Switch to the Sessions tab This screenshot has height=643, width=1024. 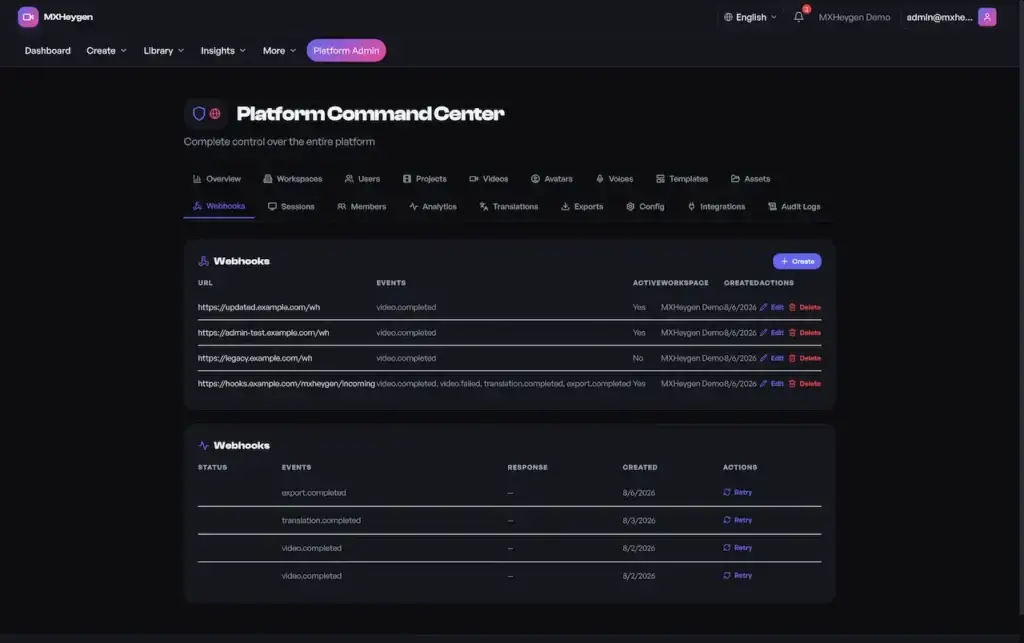tap(291, 206)
